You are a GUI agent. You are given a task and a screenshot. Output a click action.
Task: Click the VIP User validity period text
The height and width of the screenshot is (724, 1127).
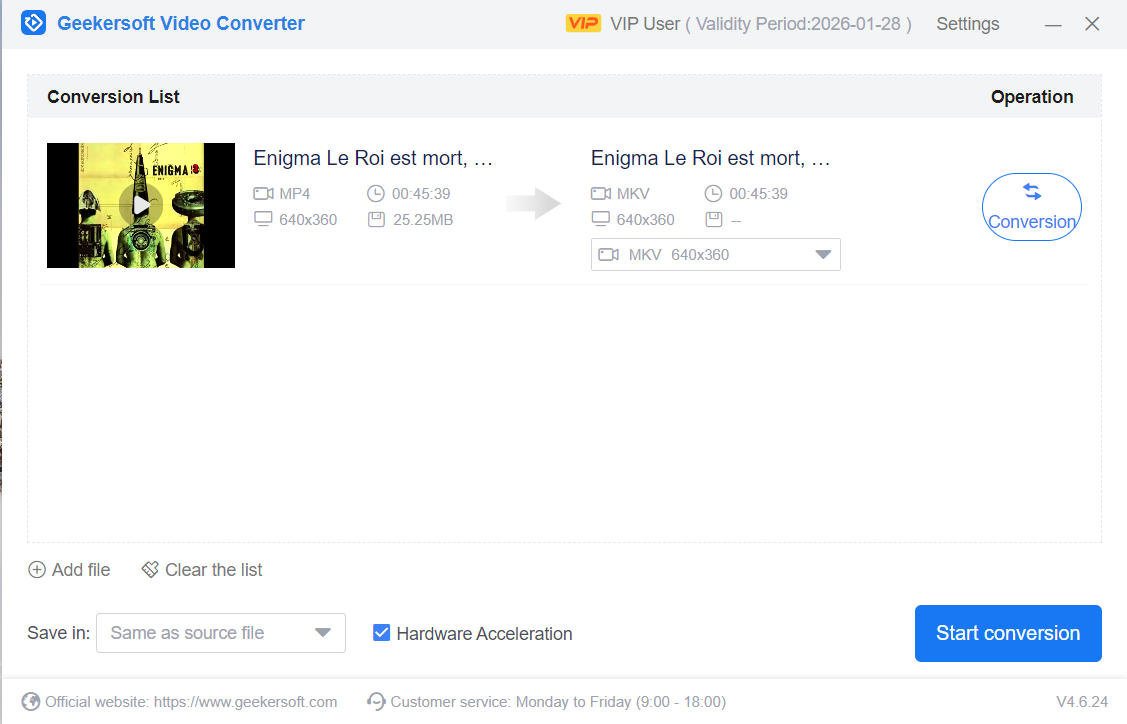761,24
